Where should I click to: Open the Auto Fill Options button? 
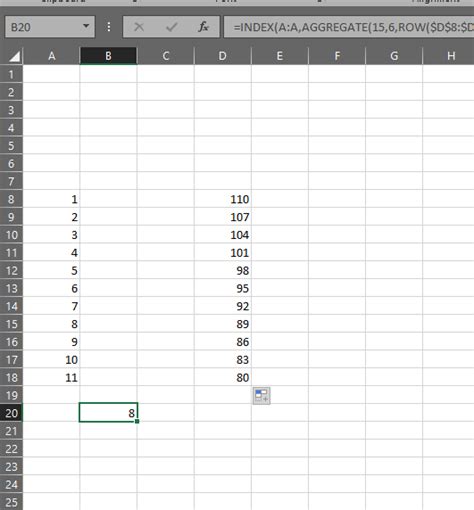262,396
